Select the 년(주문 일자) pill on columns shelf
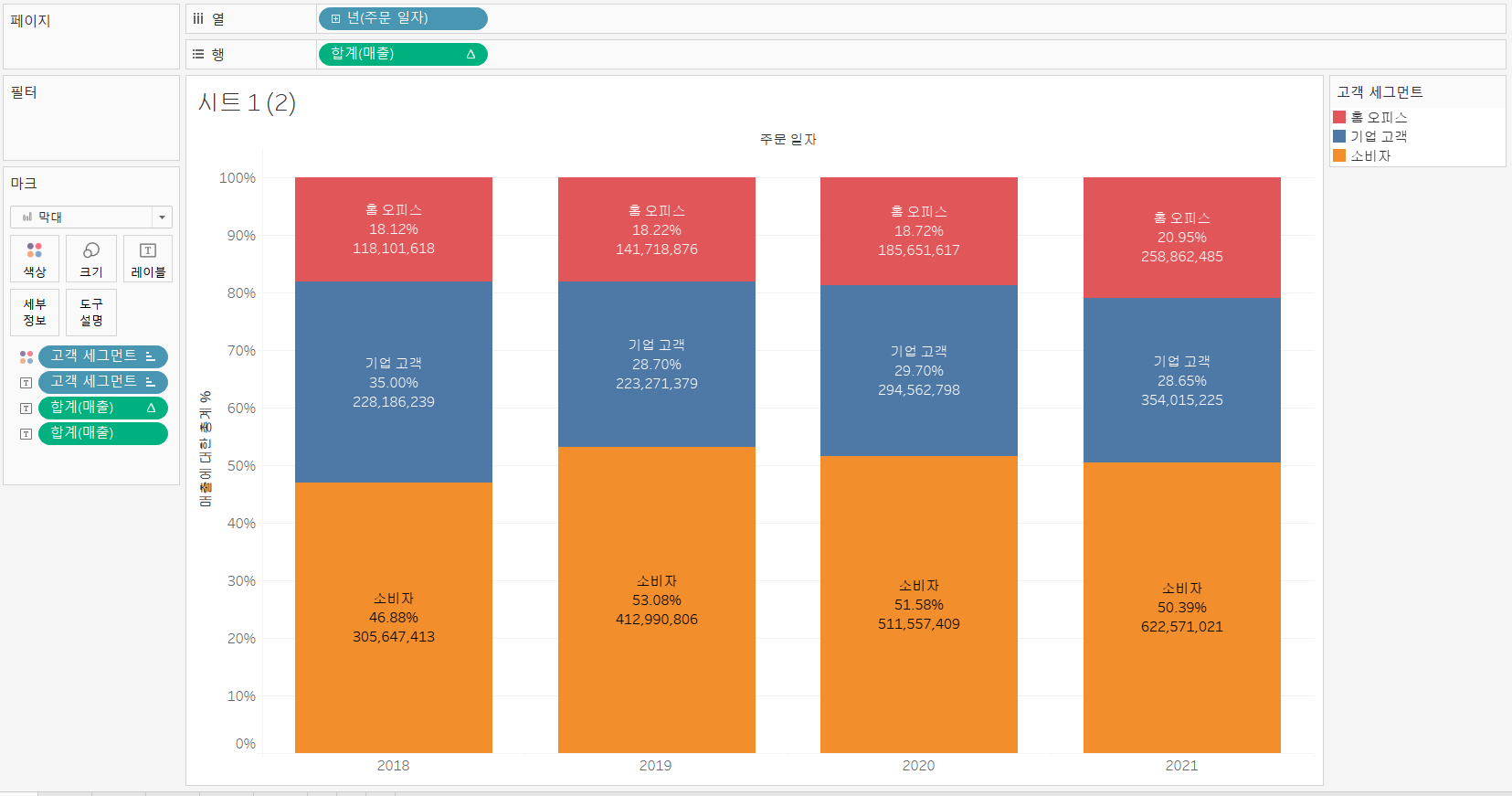Viewport: 1512px width, 796px height. pos(403,18)
